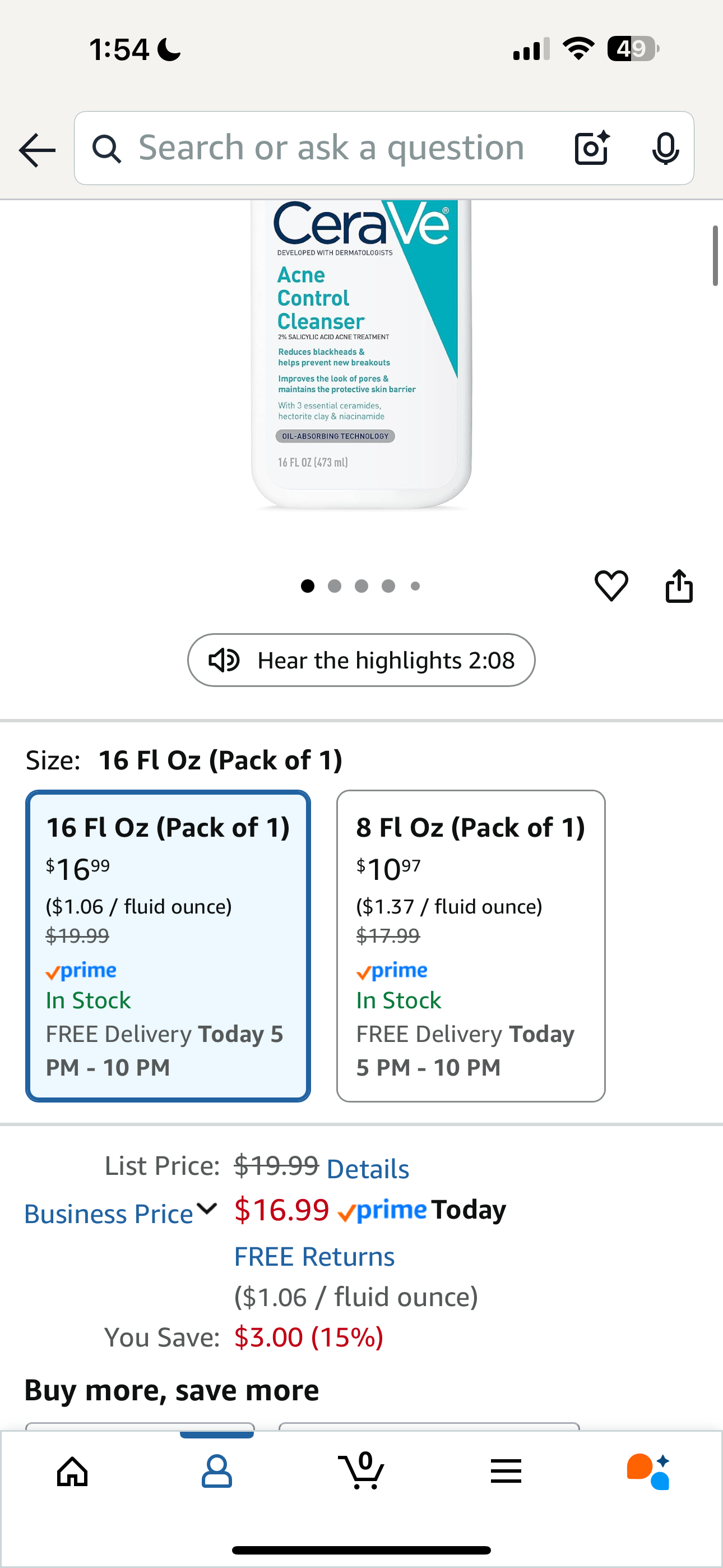
Task: Jump to the fourth image carousel dot
Action: pyautogui.click(x=388, y=586)
